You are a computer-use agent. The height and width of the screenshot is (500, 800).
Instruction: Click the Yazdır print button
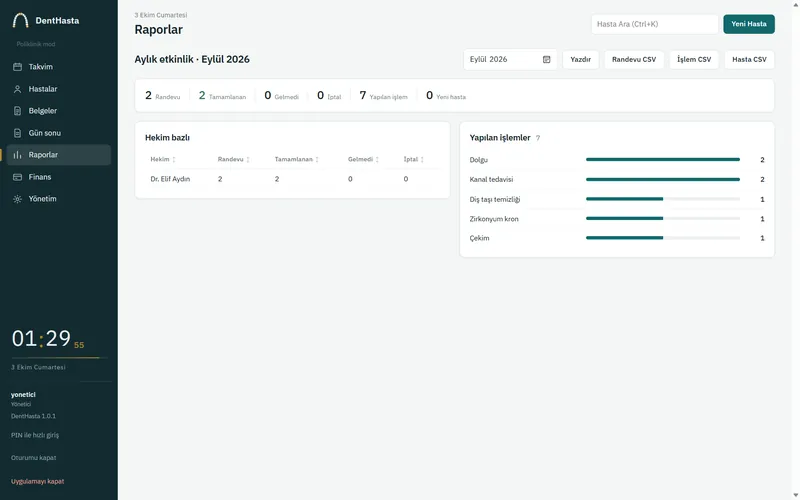[x=581, y=60]
